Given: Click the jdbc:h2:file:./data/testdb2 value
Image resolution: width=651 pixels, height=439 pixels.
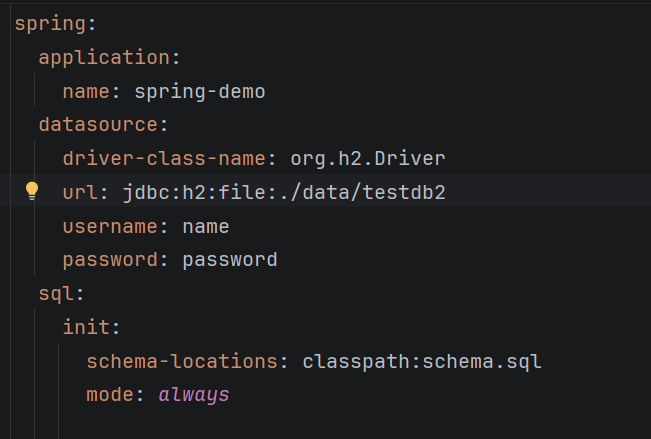Looking at the screenshot, I should click(x=284, y=192).
